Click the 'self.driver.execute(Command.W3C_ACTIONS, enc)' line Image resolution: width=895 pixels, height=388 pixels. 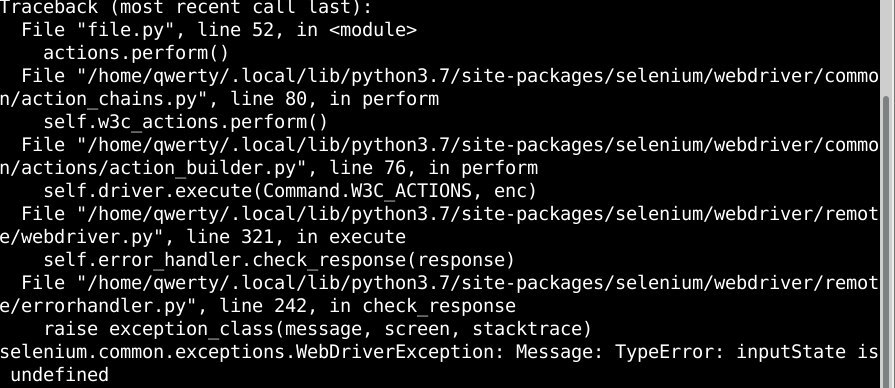pyautogui.click(x=290, y=191)
